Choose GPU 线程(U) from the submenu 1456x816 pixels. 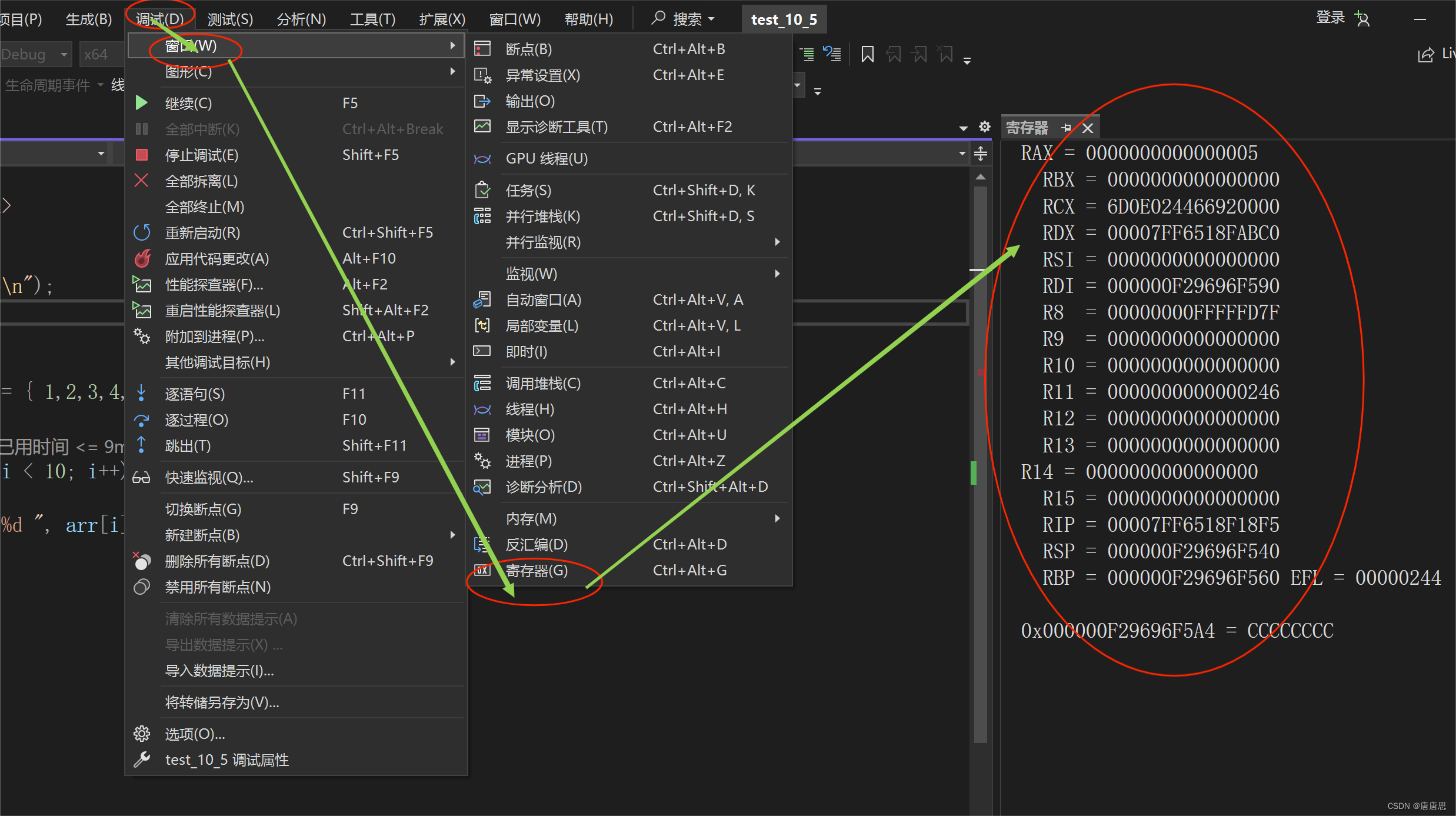630,158
